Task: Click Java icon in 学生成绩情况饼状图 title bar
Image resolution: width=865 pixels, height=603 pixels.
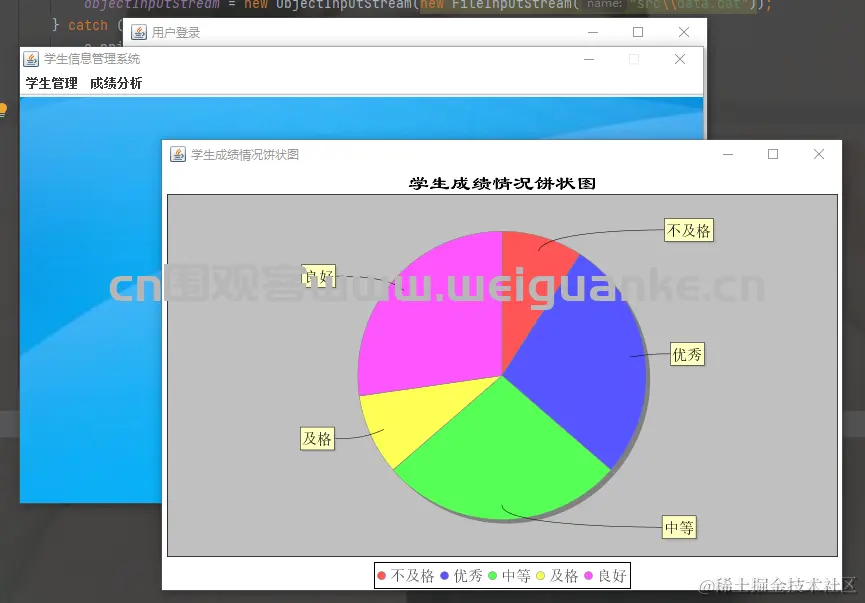Action: pos(178,154)
